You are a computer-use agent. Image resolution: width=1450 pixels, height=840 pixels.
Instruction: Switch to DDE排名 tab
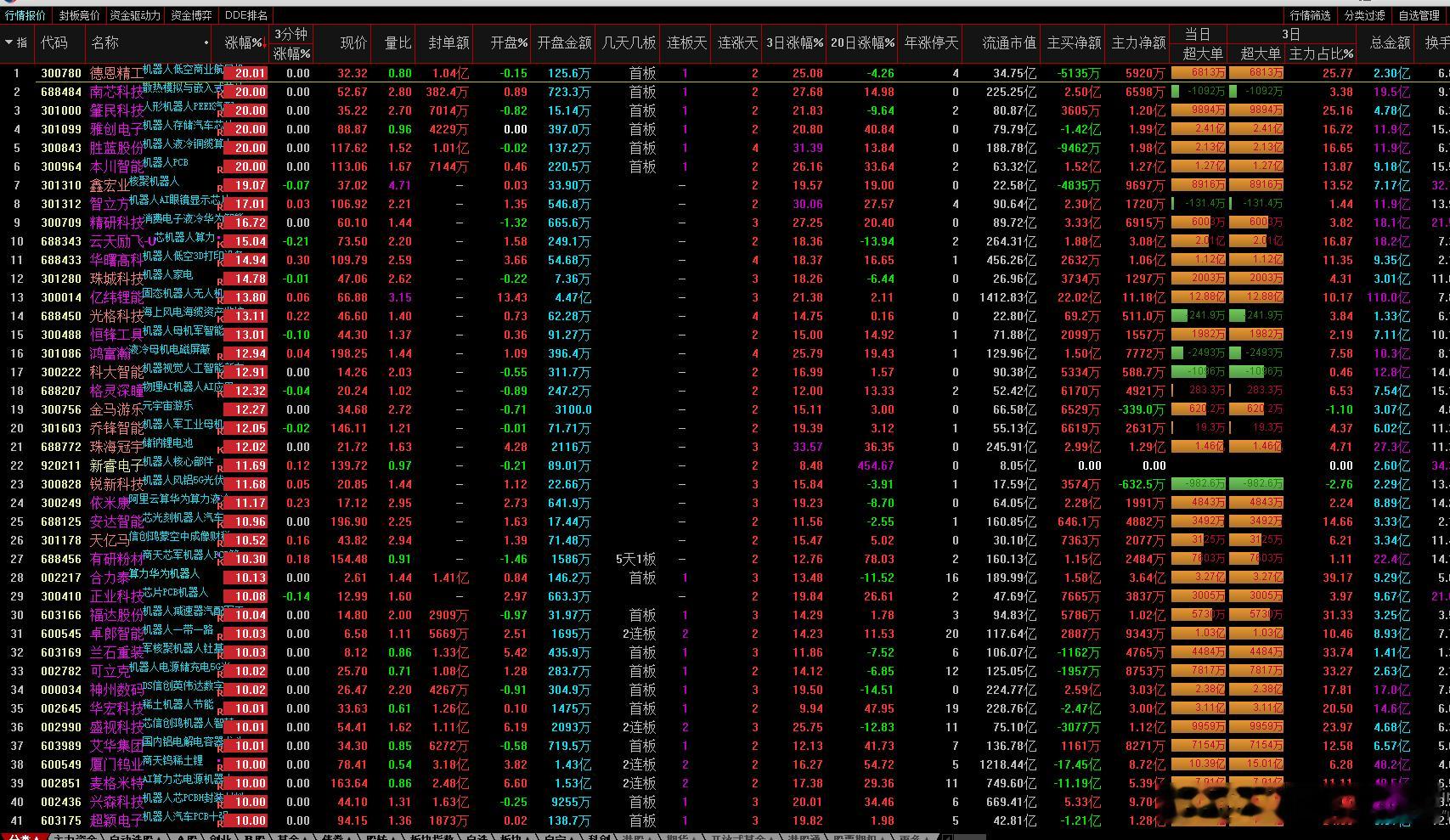[x=246, y=15]
